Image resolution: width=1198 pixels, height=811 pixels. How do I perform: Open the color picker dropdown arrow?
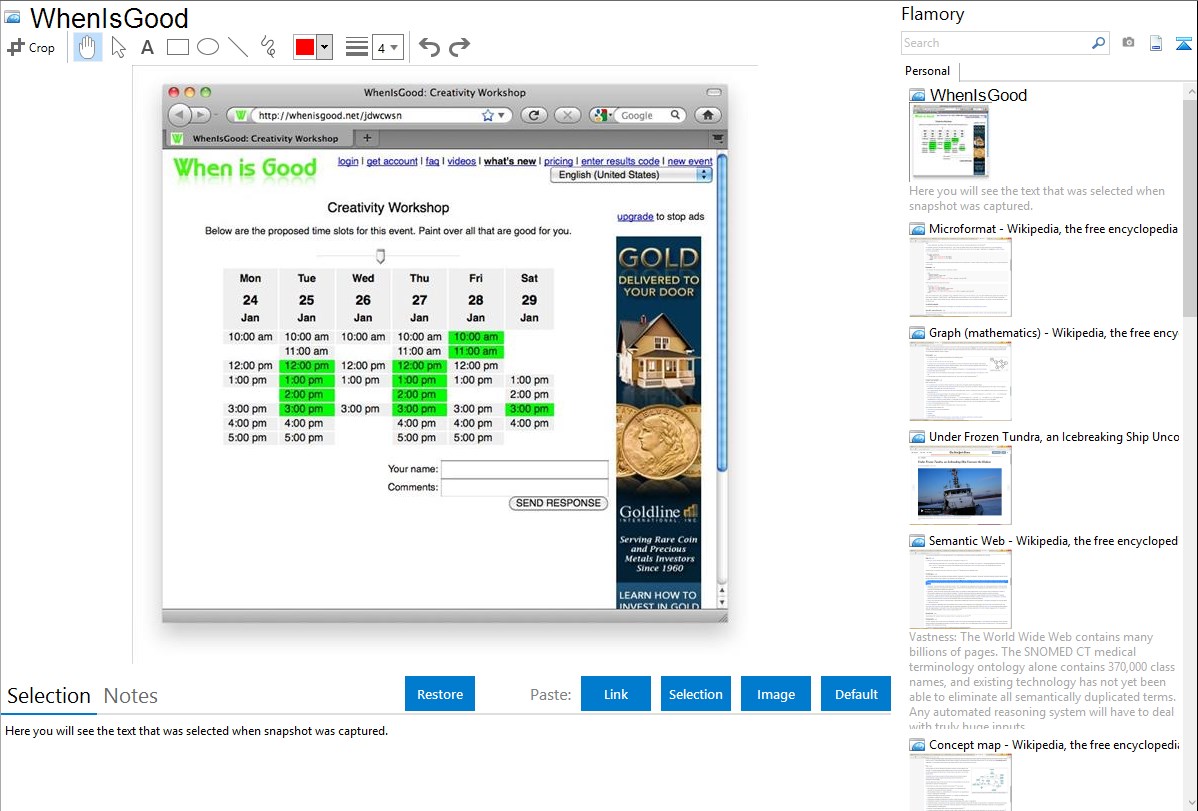click(x=324, y=47)
